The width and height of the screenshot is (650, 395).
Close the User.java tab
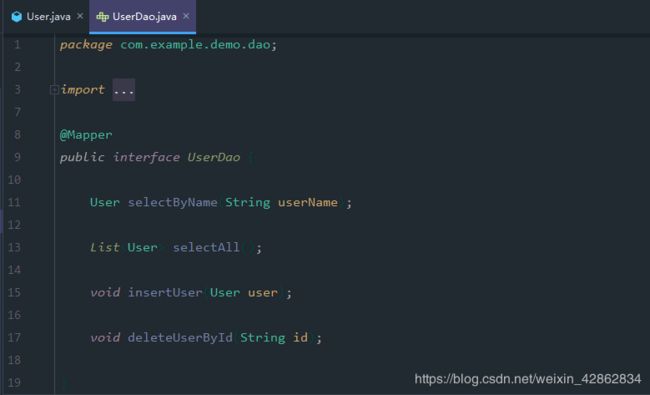80,16
